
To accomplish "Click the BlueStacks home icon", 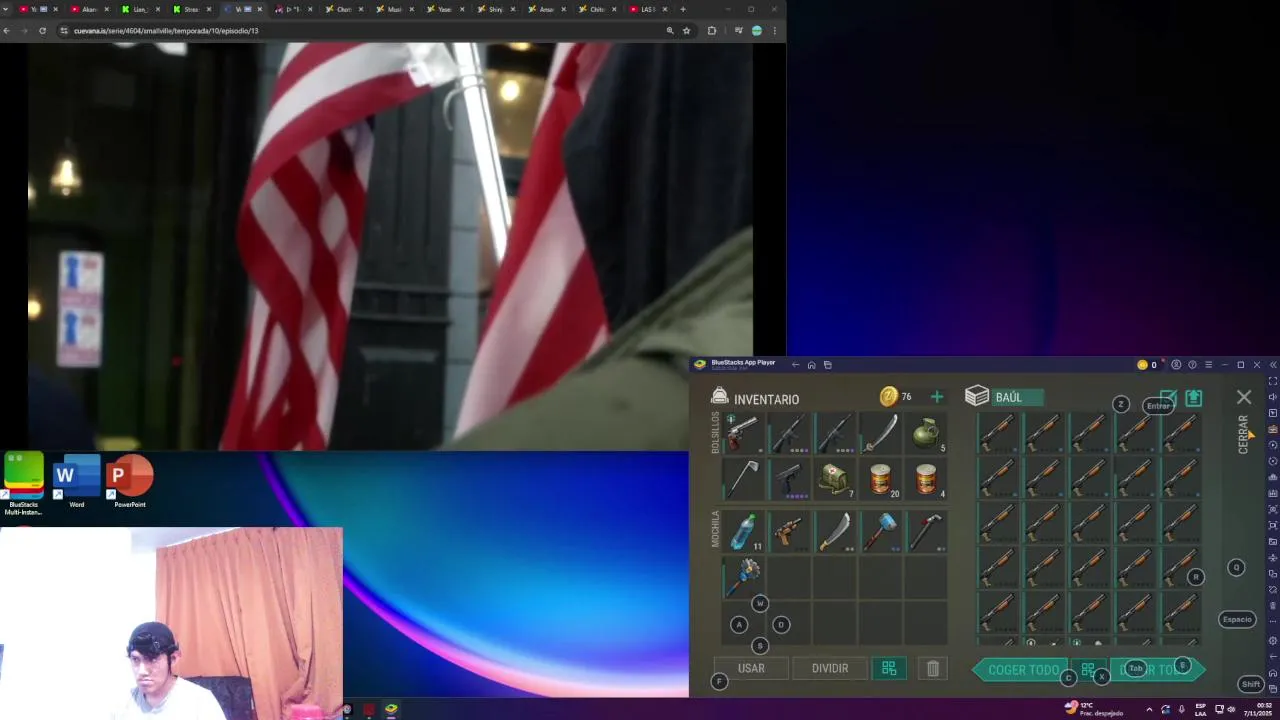I will [811, 365].
